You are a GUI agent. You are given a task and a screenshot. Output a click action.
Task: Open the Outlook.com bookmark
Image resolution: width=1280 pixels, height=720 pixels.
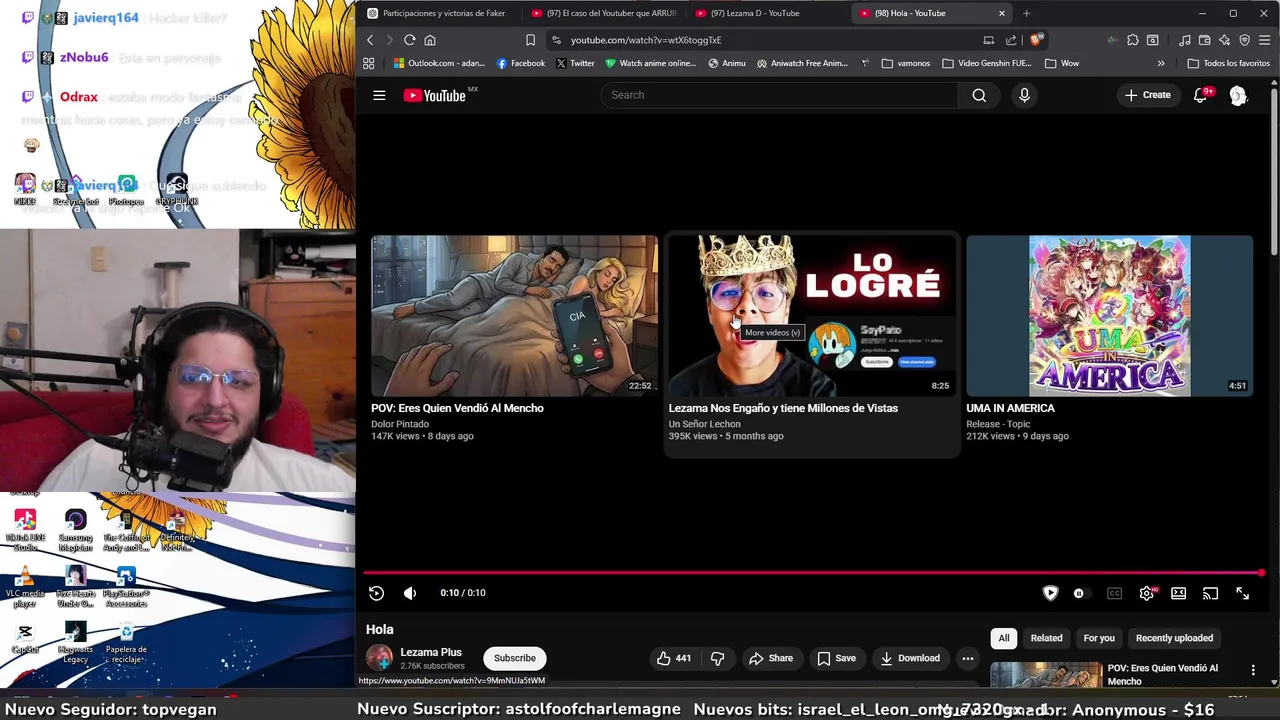pos(439,63)
